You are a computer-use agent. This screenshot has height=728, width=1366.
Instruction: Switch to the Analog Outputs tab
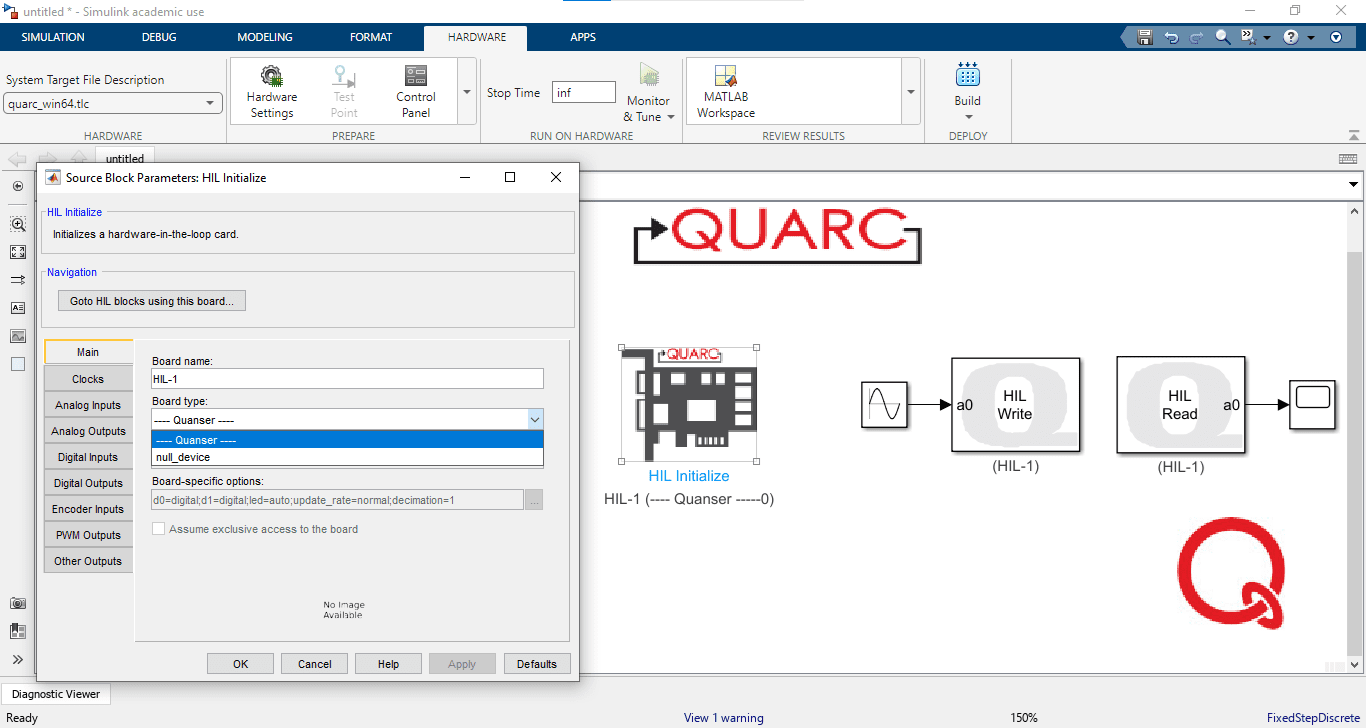(88, 431)
